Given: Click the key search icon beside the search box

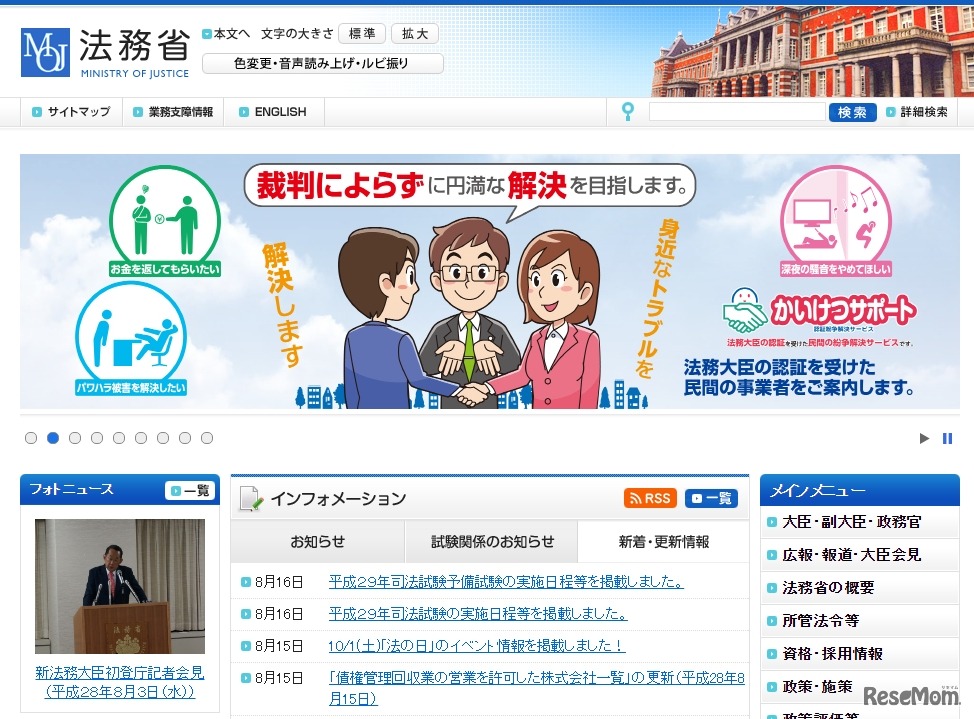Looking at the screenshot, I should pyautogui.click(x=627, y=111).
